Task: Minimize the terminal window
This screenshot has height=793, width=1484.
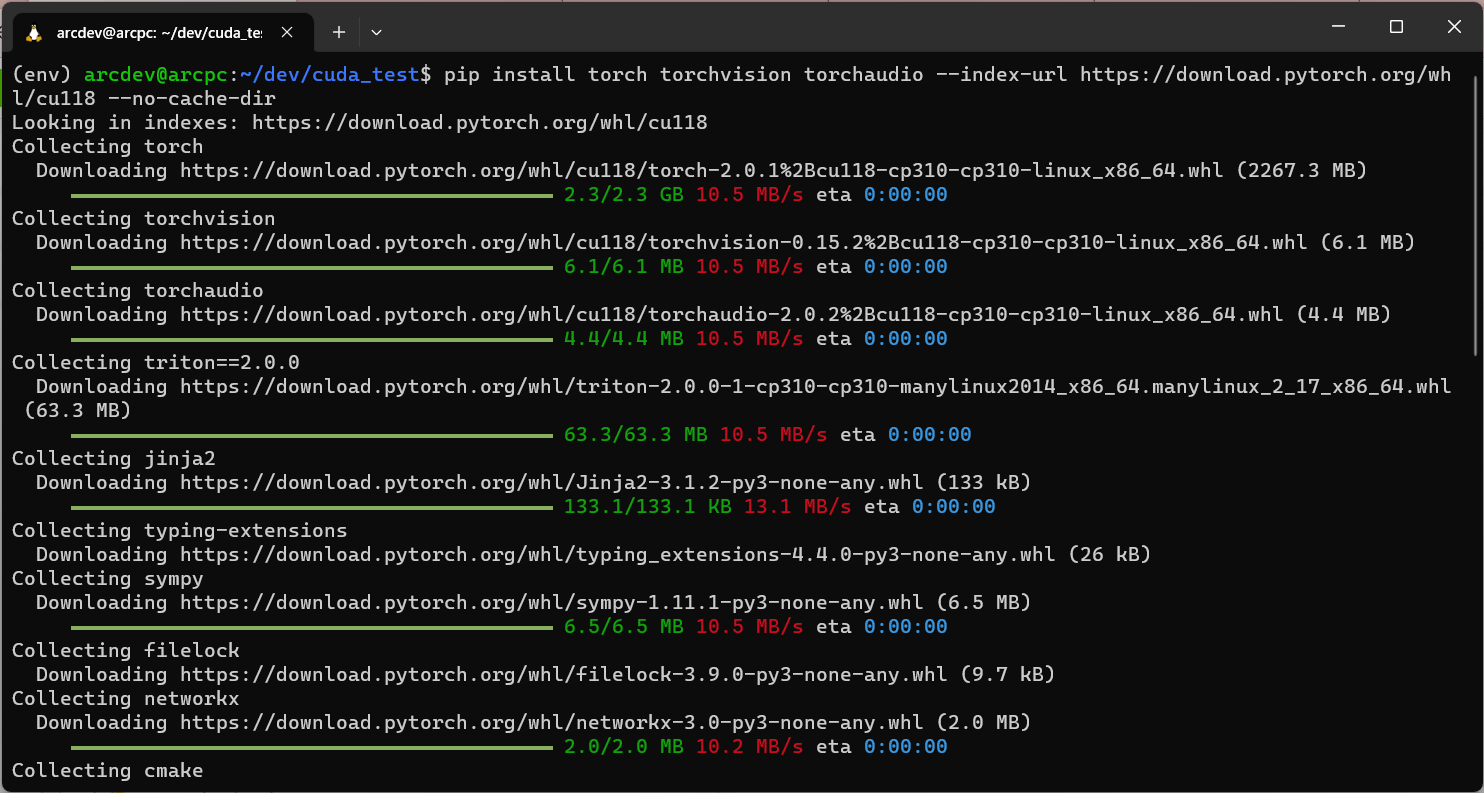Action: pyautogui.click(x=1340, y=27)
